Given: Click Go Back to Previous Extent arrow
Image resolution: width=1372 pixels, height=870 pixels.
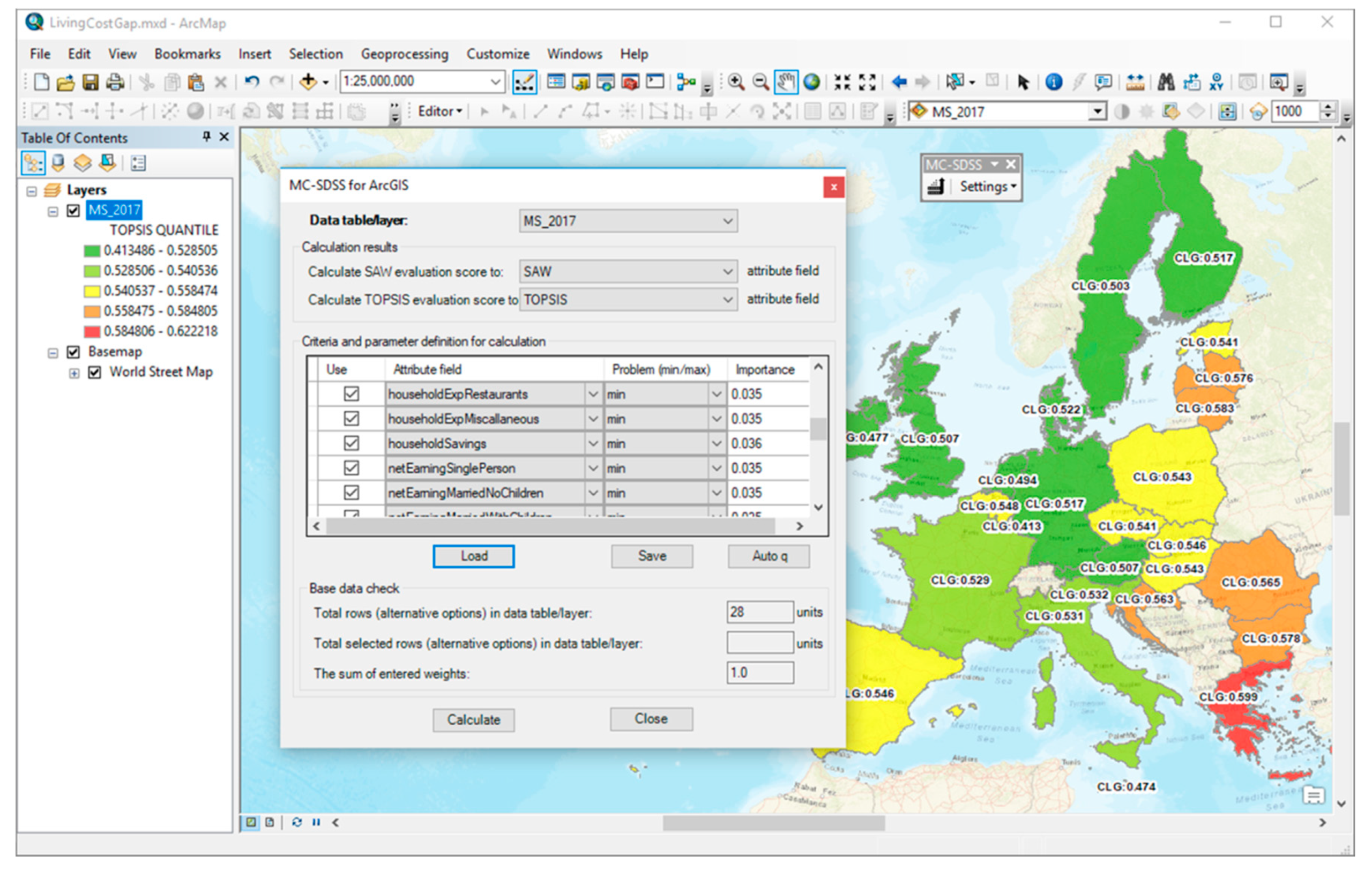Looking at the screenshot, I should pyautogui.click(x=899, y=82).
